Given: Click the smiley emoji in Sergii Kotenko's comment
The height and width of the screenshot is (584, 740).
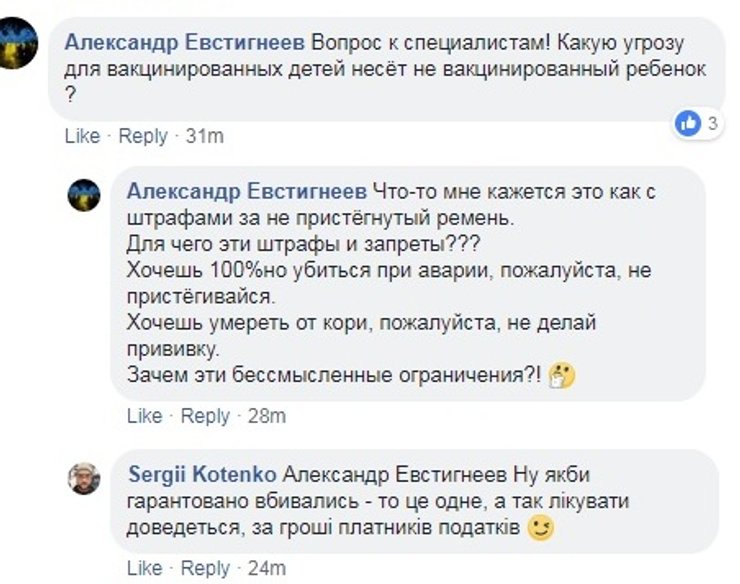Looking at the screenshot, I should tap(540, 528).
